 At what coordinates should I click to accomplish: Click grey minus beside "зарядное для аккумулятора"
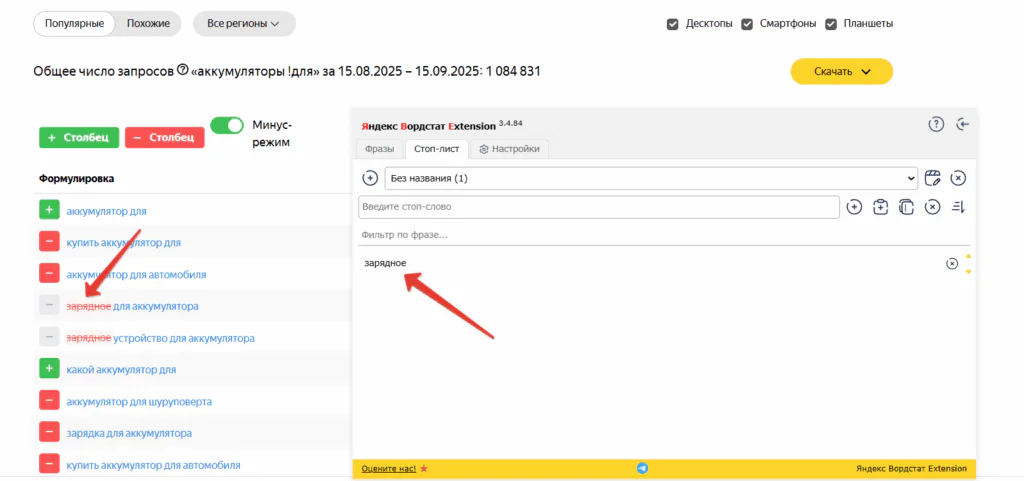pyautogui.click(x=49, y=305)
